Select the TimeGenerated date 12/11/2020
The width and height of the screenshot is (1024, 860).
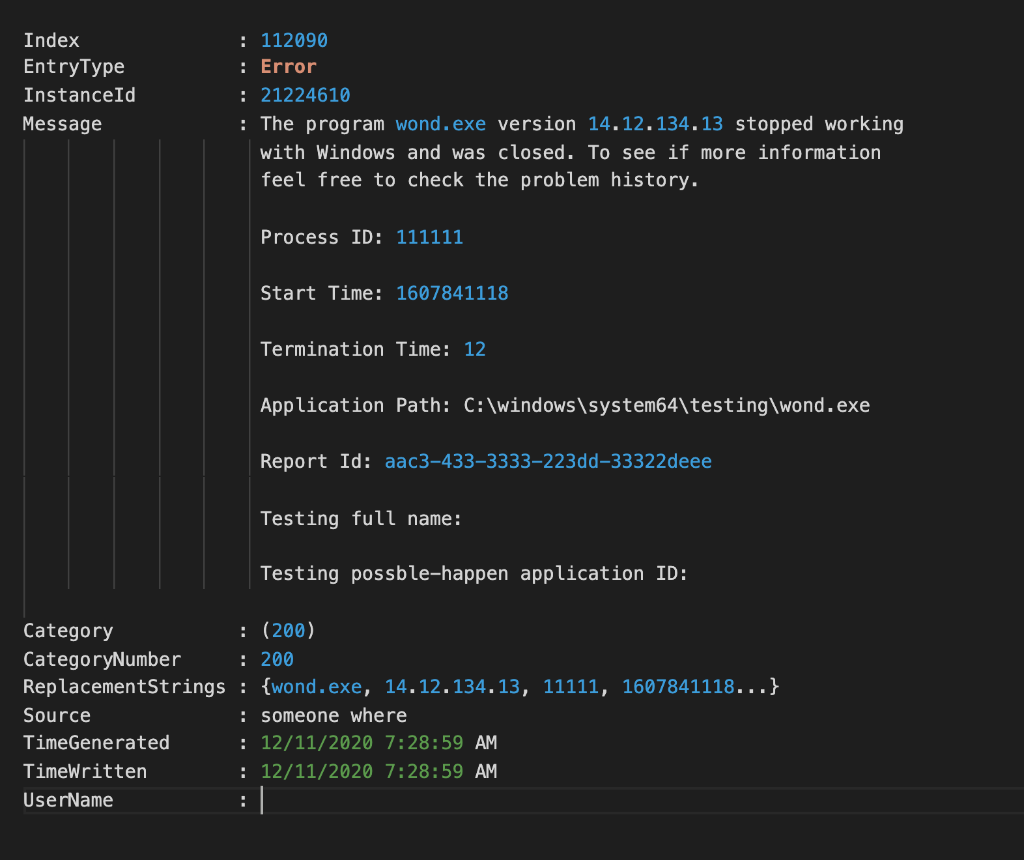(x=310, y=743)
